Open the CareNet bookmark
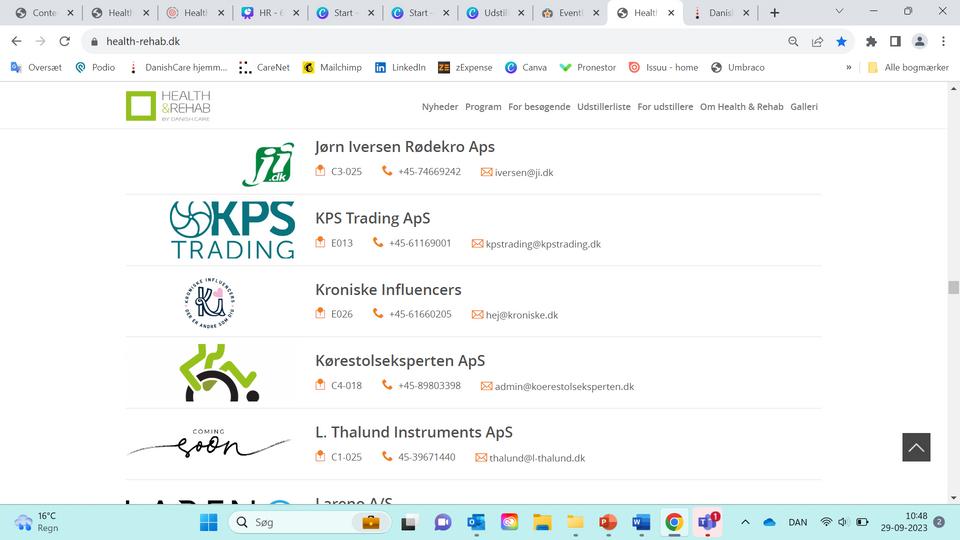The height and width of the screenshot is (540, 960). click(264, 67)
